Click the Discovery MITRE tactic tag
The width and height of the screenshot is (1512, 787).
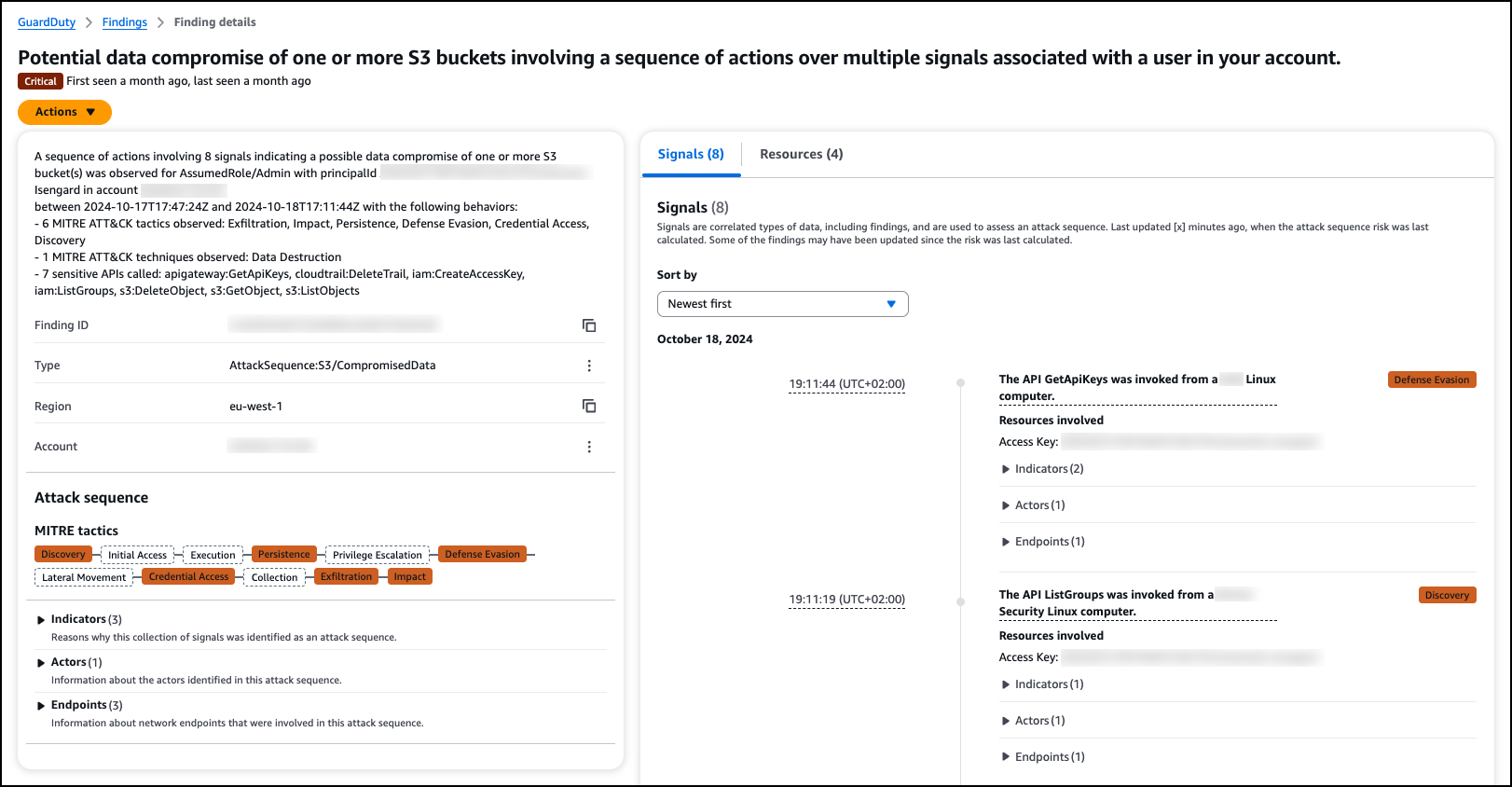(63, 555)
